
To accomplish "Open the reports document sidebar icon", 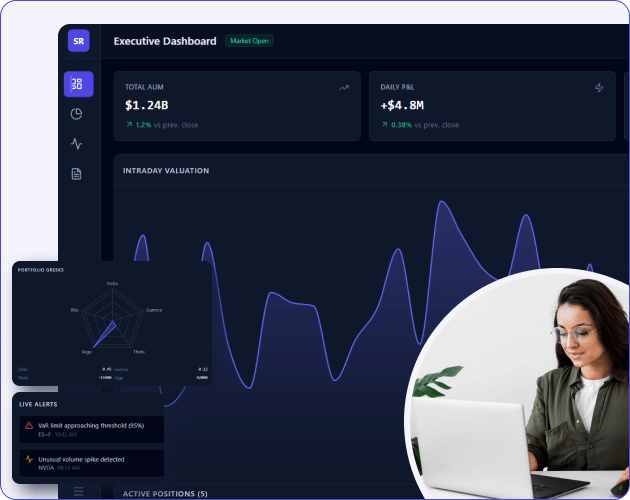I will point(76,174).
